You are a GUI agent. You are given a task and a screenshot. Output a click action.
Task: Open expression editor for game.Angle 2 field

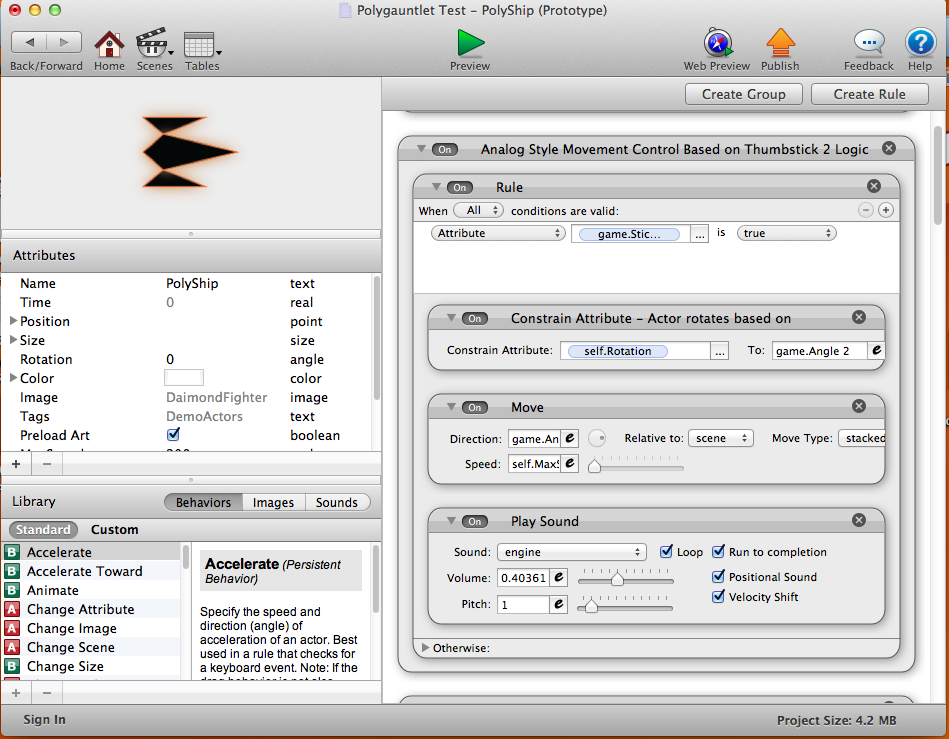tap(876, 351)
